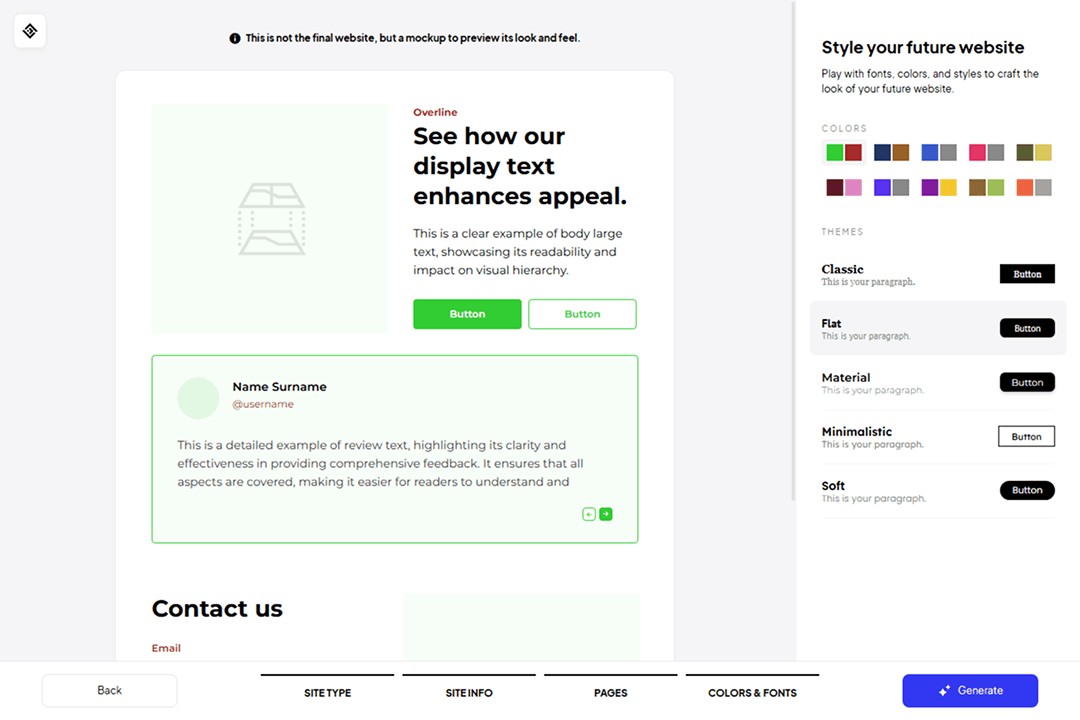Image resolution: width=1080 pixels, height=720 pixels.
Task: Select the purple and yellow color palette
Action: point(939,187)
